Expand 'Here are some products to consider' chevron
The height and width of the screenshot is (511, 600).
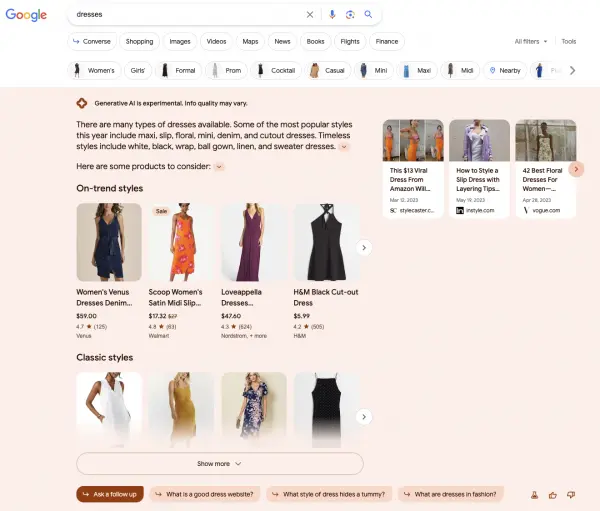click(219, 167)
